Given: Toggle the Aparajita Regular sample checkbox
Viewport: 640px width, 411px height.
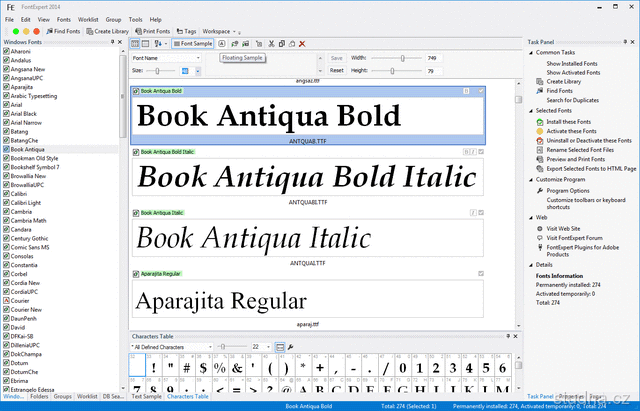Looking at the screenshot, I should (136, 273).
